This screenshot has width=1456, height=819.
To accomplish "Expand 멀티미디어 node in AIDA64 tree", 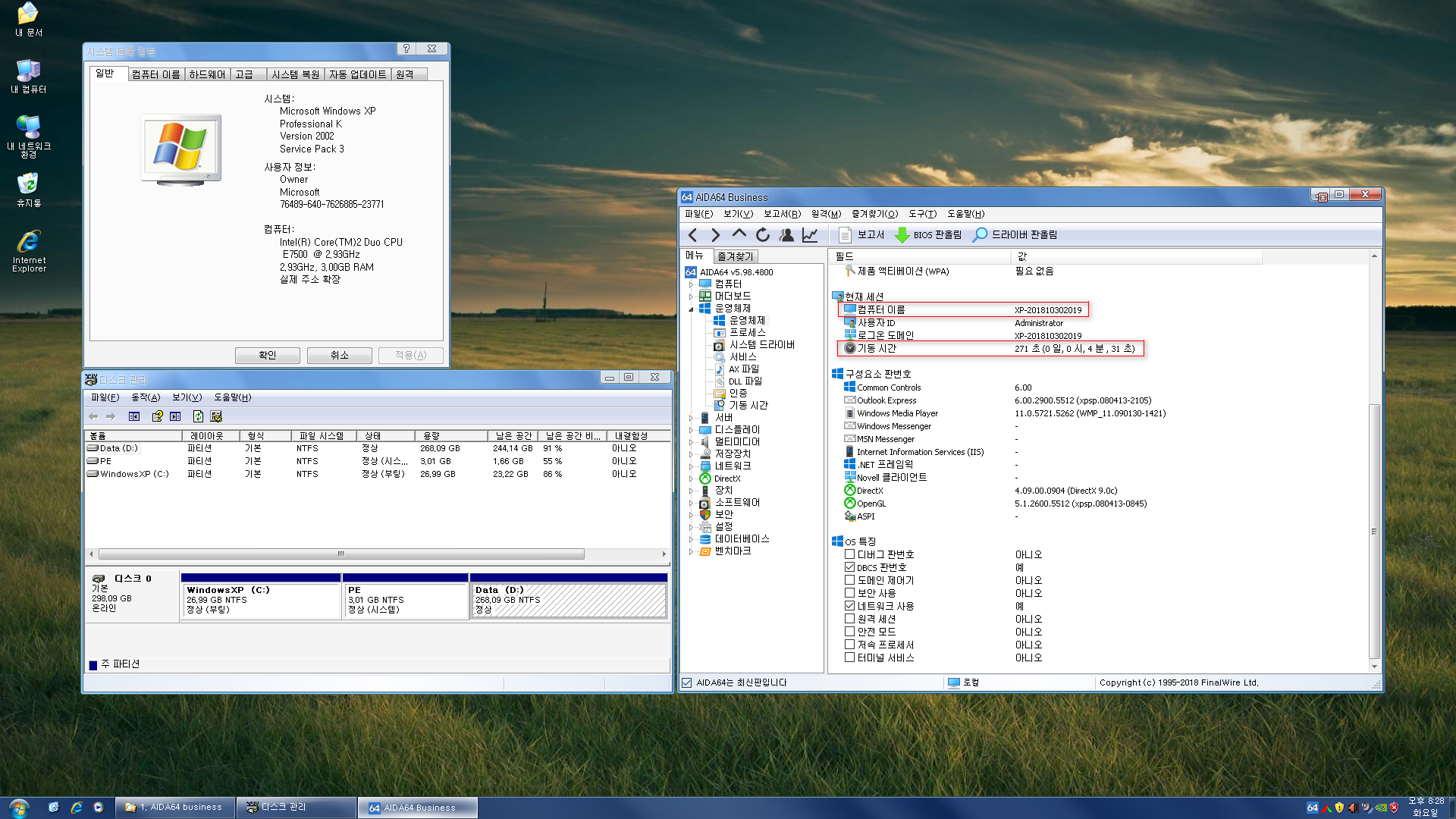I will click(691, 442).
